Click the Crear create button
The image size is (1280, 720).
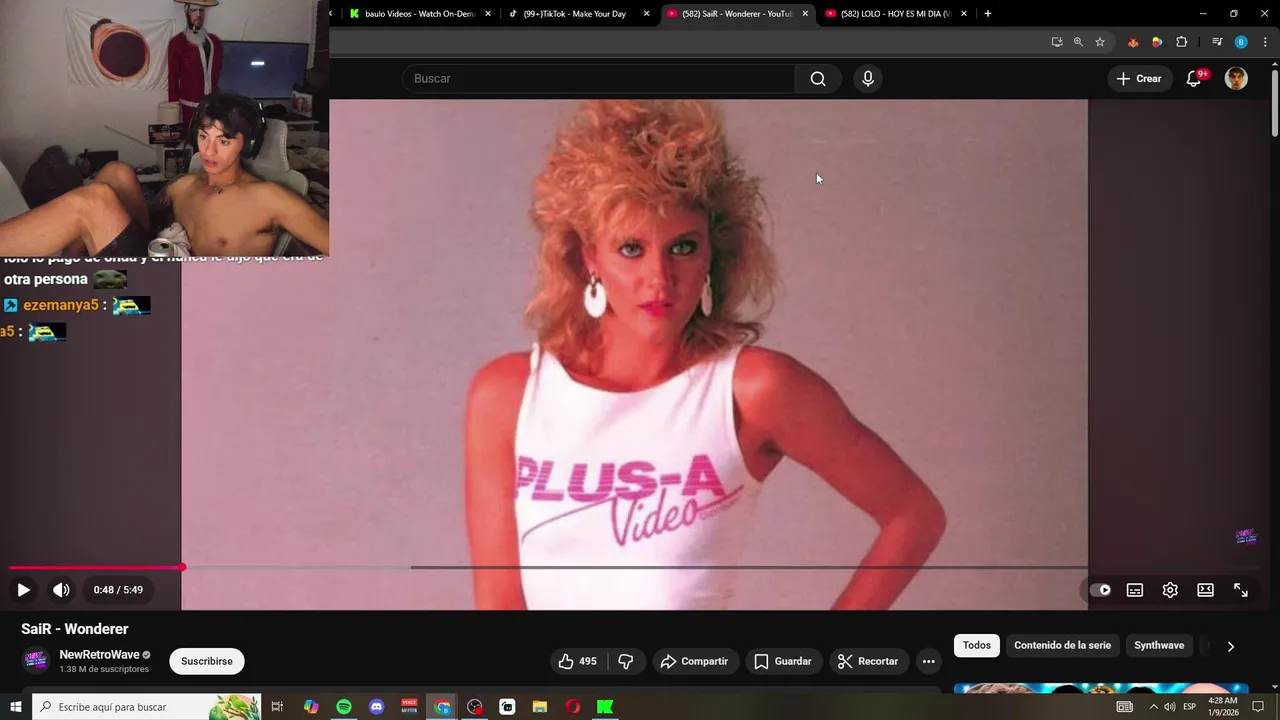point(1139,79)
